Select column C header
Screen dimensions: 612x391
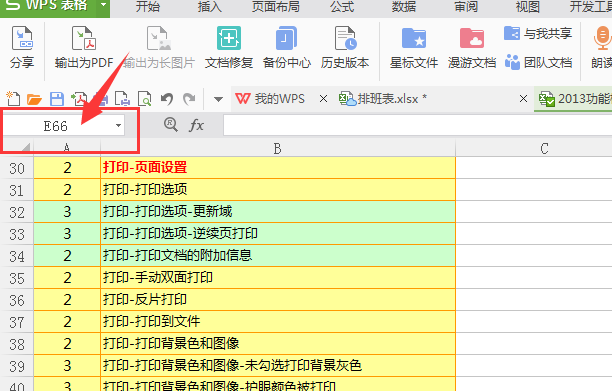[x=544, y=148]
